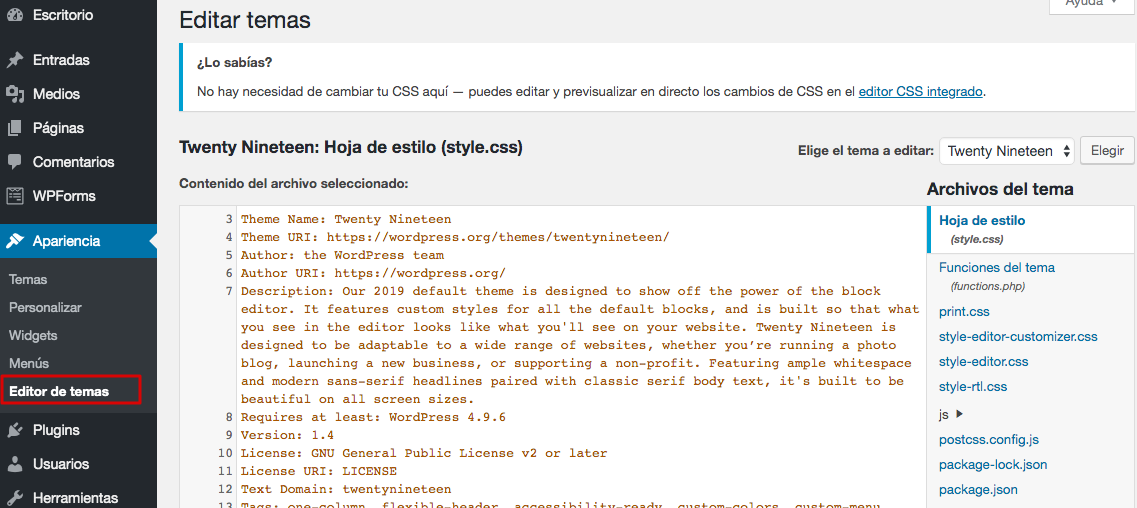Open Personalizar submenu item
This screenshot has height=508, width=1137.
(x=45, y=307)
